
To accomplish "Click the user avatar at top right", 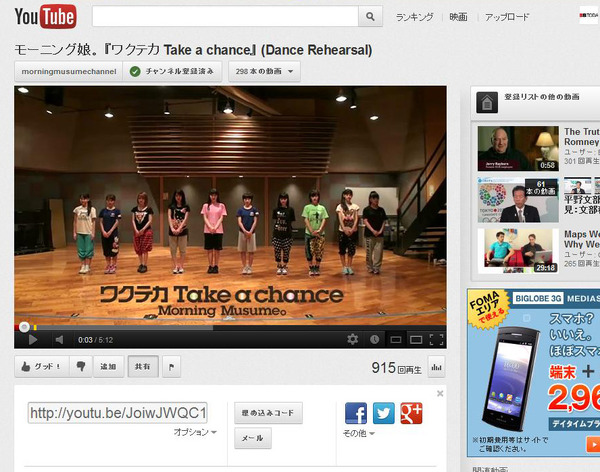I will click(x=589, y=16).
